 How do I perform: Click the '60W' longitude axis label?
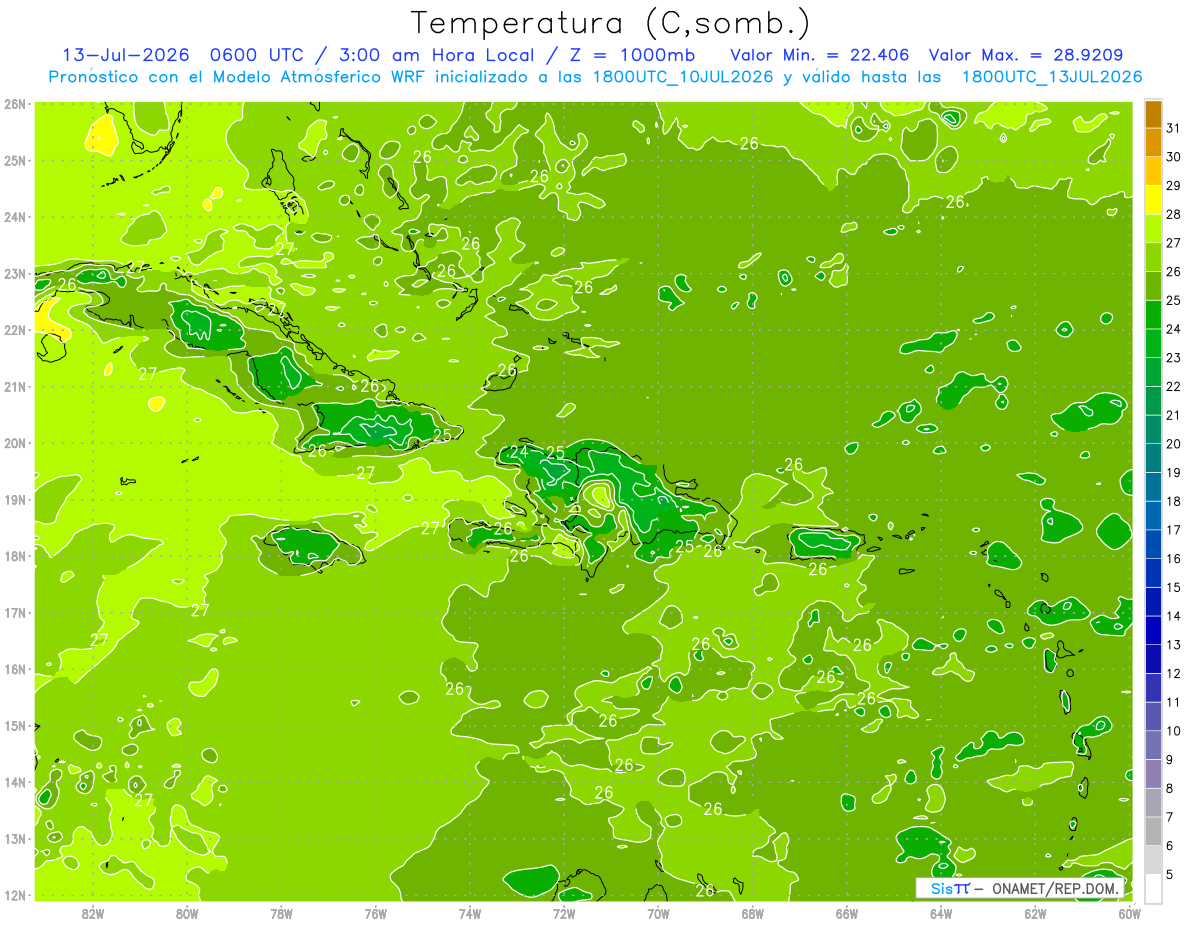tap(1129, 913)
